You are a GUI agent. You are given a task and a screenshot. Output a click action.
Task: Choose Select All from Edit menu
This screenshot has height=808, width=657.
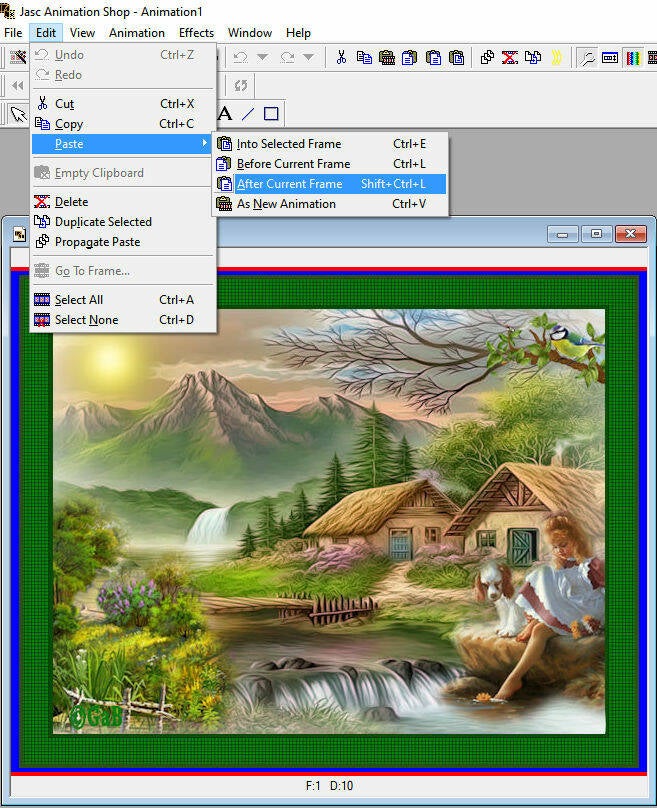[123, 299]
